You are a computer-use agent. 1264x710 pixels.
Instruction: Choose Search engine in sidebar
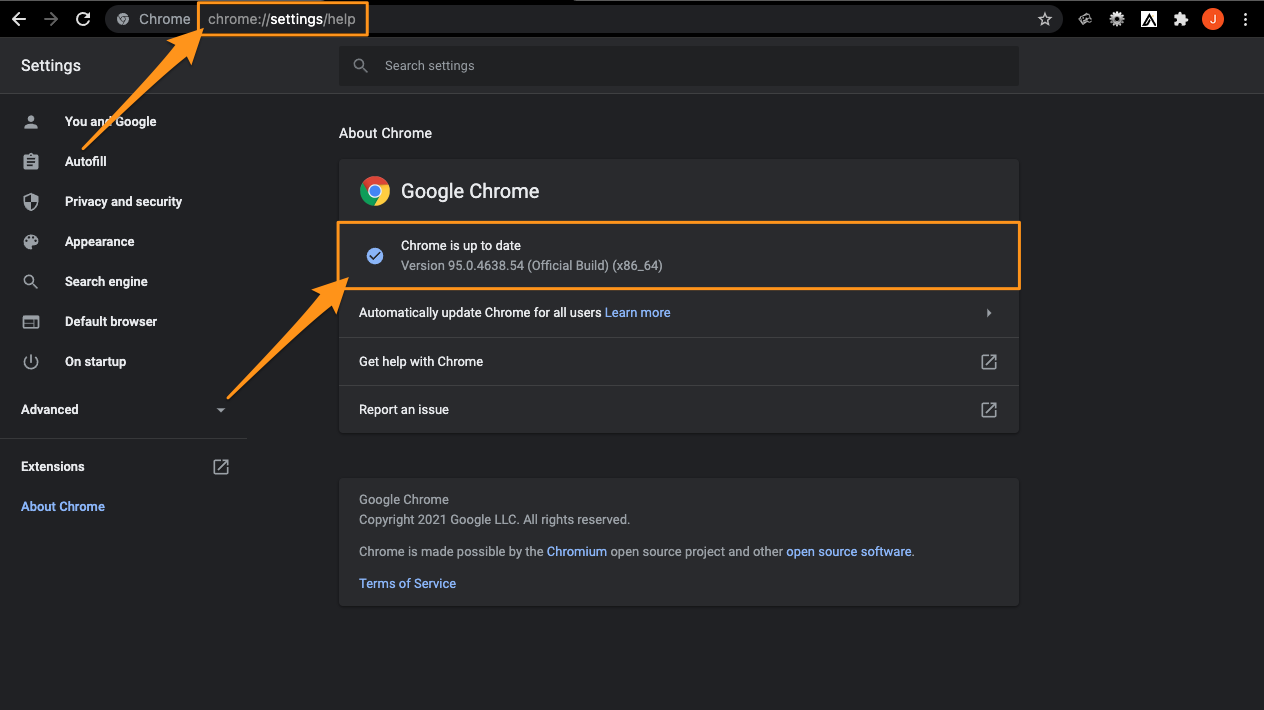(106, 281)
